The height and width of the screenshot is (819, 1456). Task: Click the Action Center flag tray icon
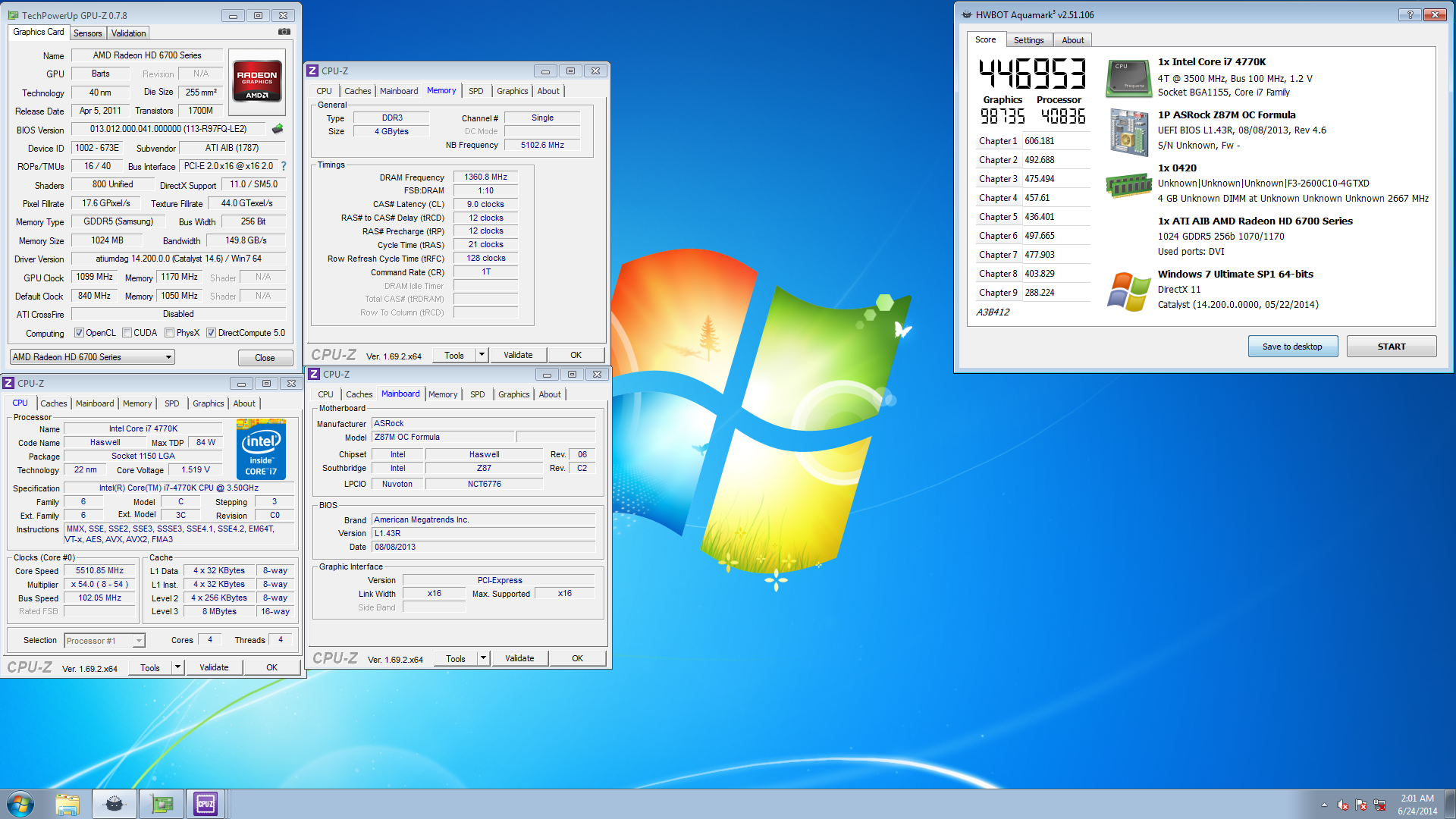point(1361,805)
